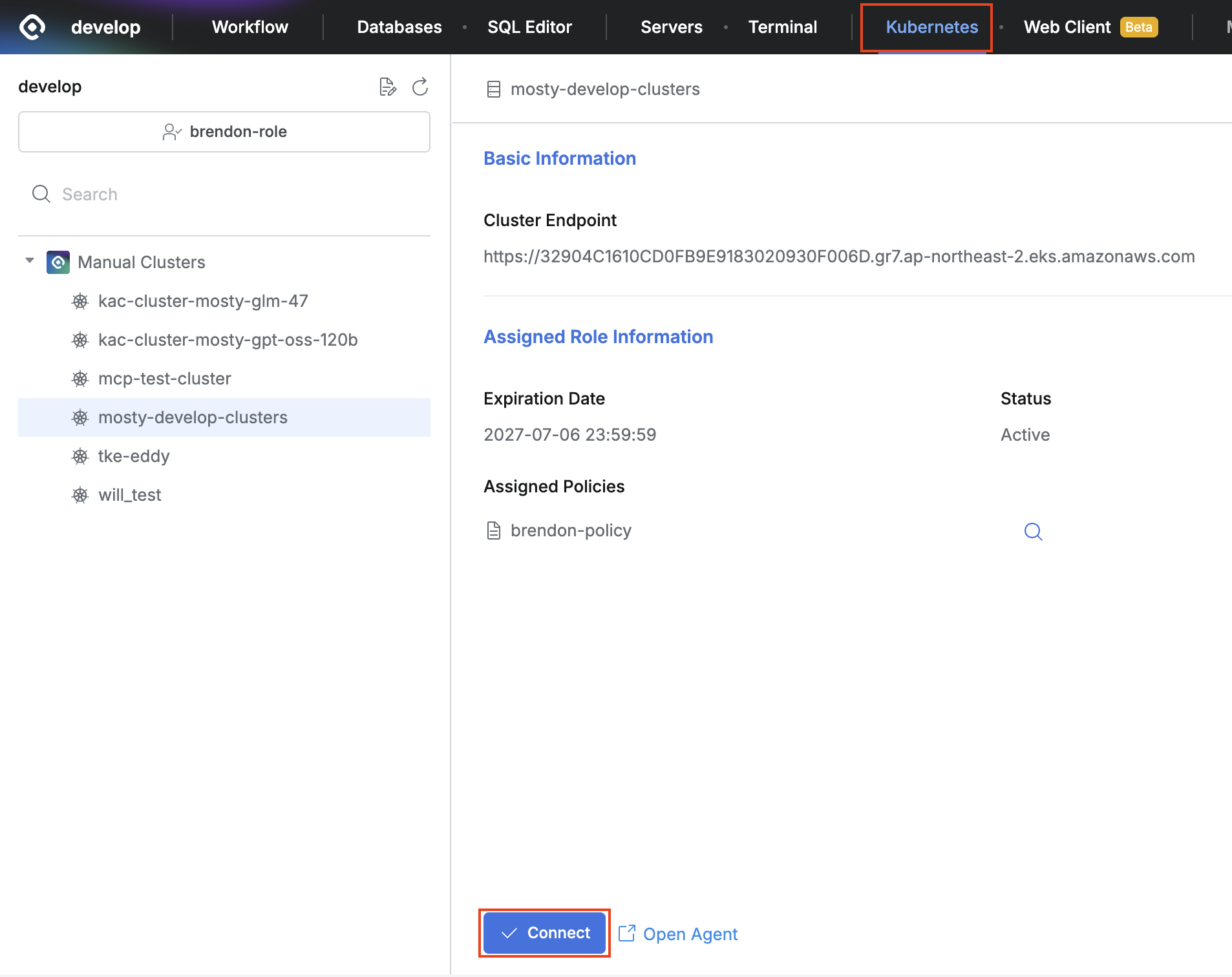Click Kubernetes icon of will_test
The width and height of the screenshot is (1232, 977).
[x=80, y=495]
